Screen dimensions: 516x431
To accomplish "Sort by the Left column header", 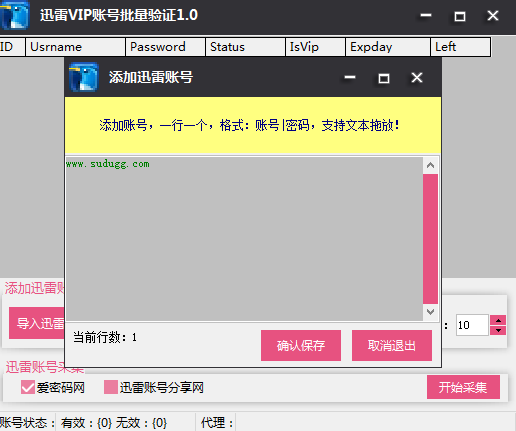I will [x=461, y=47].
